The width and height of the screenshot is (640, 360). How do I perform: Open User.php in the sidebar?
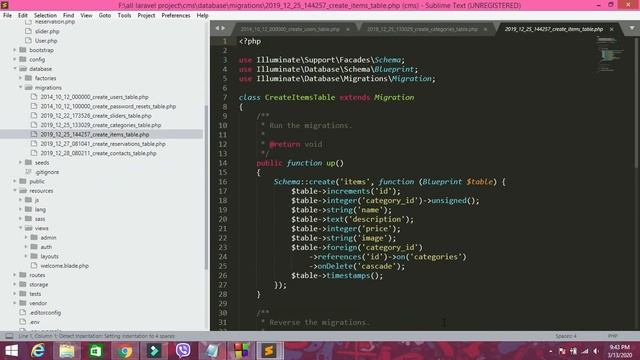[46, 40]
